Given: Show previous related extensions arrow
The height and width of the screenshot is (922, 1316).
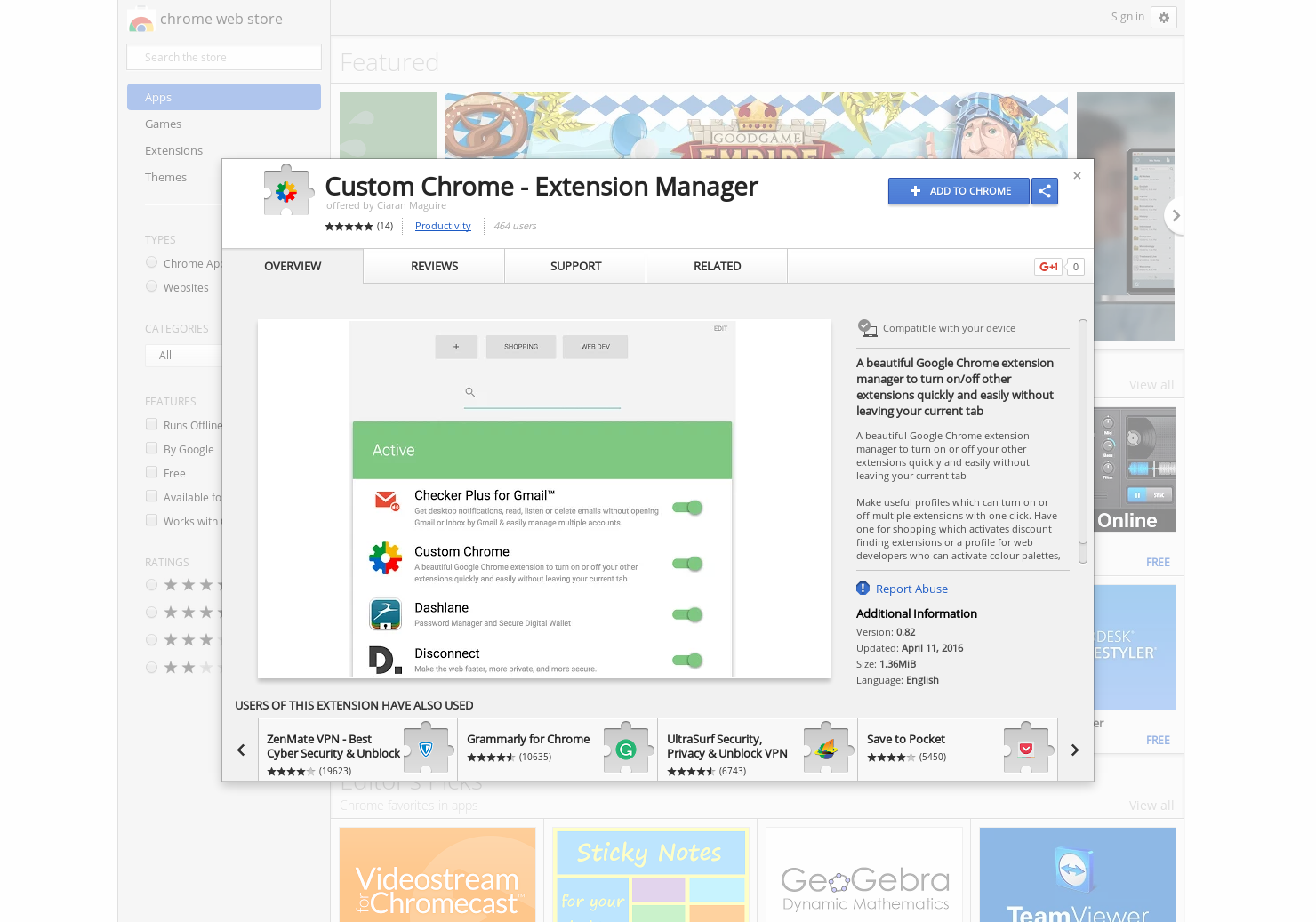Looking at the screenshot, I should [240, 750].
